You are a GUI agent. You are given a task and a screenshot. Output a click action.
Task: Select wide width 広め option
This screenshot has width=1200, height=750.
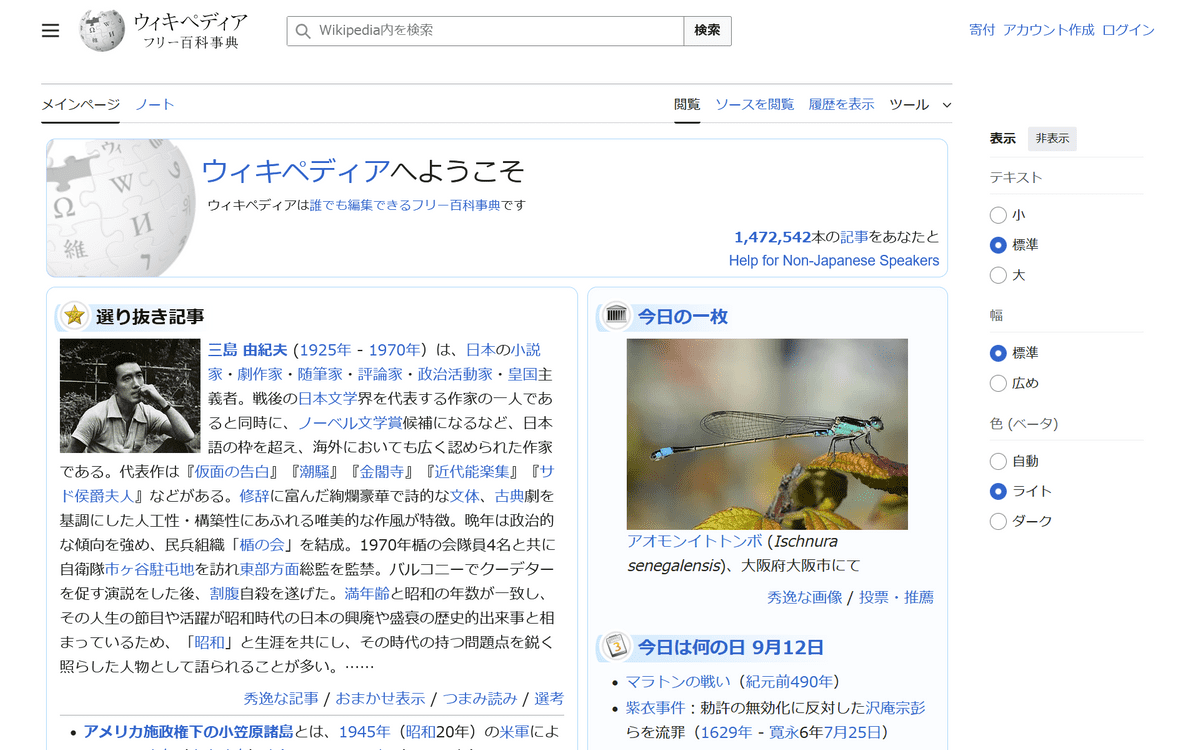point(998,383)
